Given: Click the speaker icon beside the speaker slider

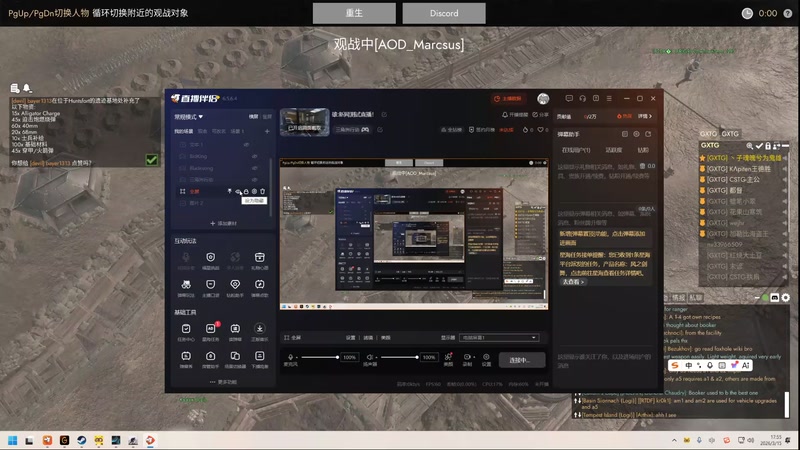Looking at the screenshot, I should [370, 357].
